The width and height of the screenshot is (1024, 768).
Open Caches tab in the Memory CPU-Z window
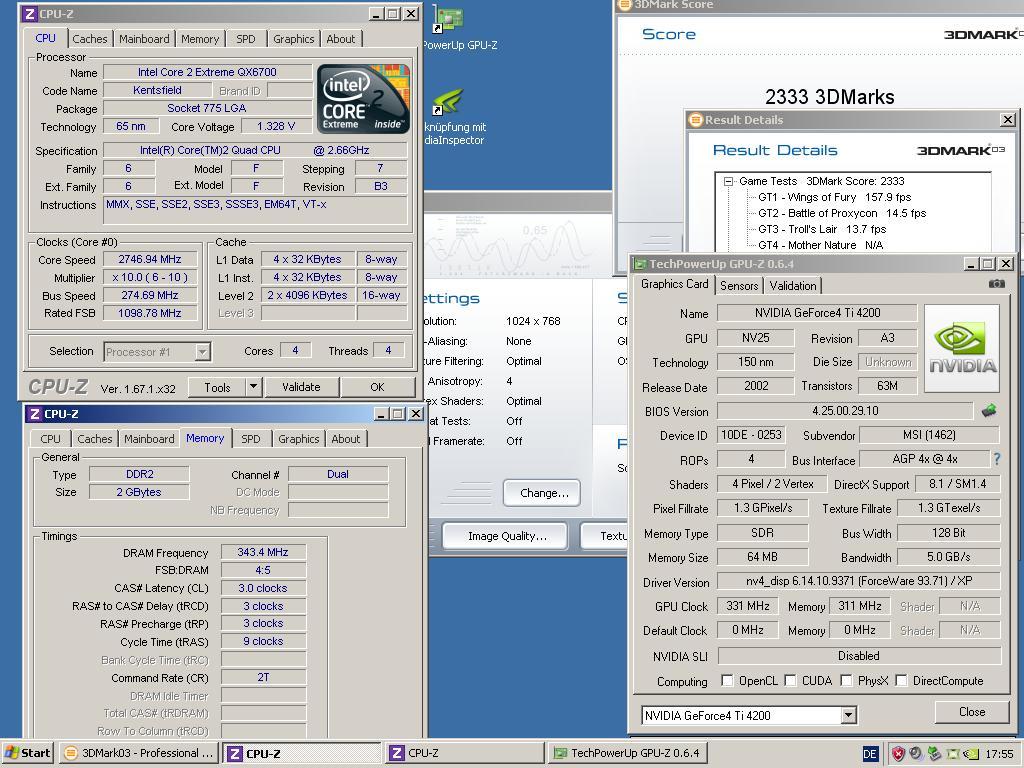pyautogui.click(x=95, y=439)
